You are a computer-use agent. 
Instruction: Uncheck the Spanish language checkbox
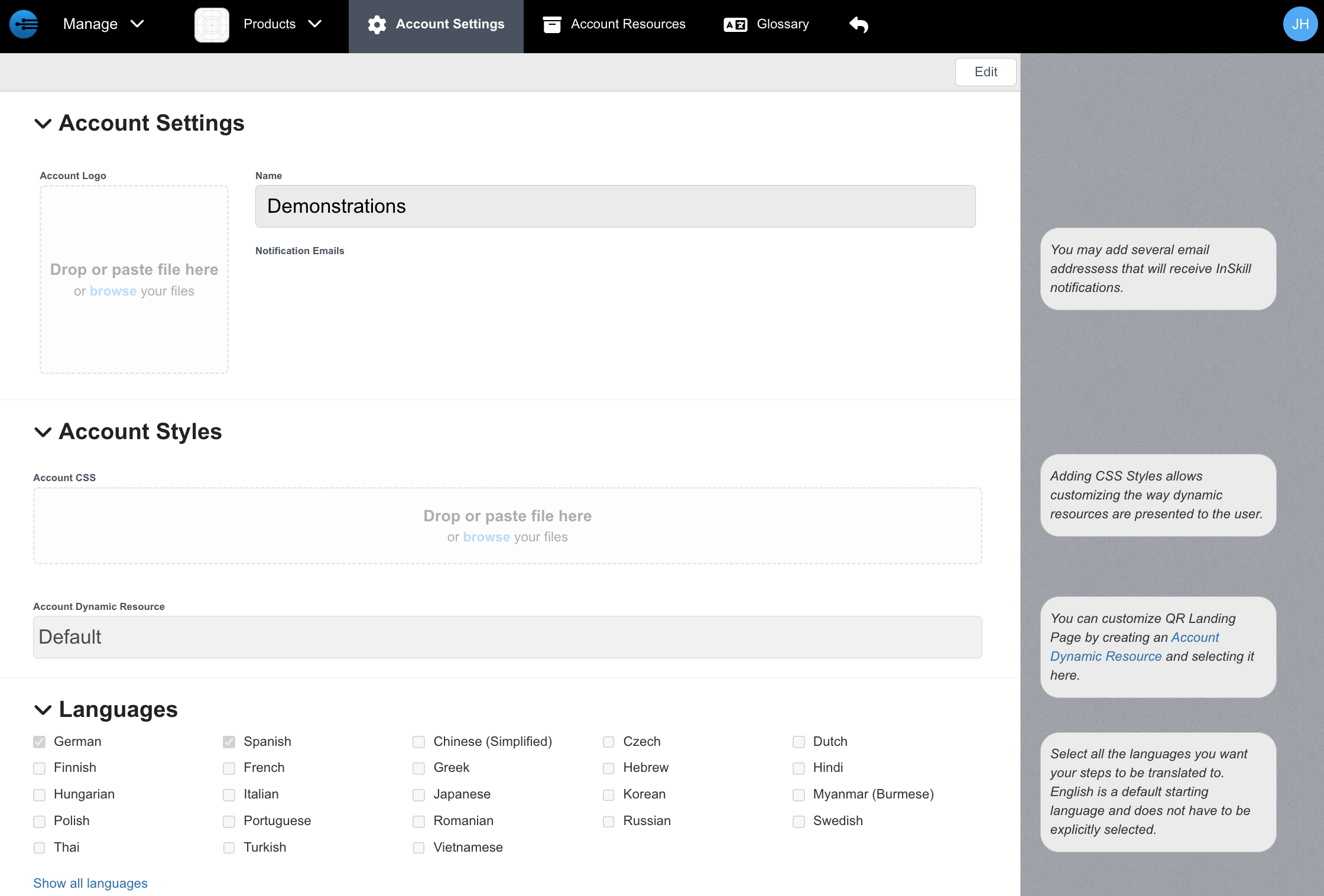click(x=229, y=742)
